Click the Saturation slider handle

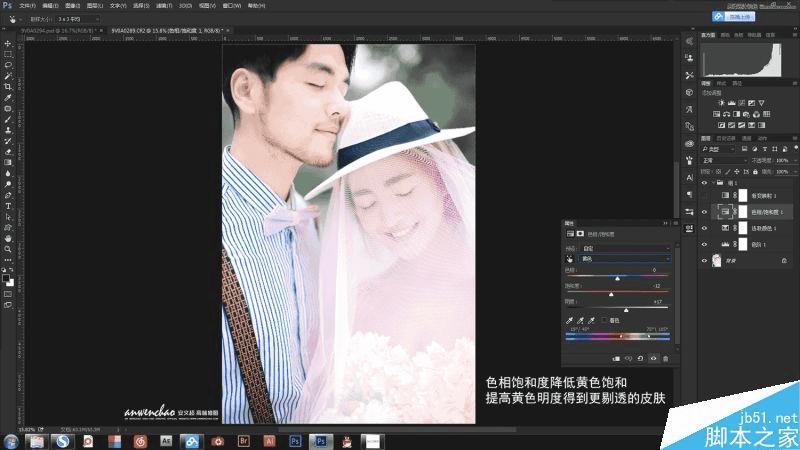611,293
